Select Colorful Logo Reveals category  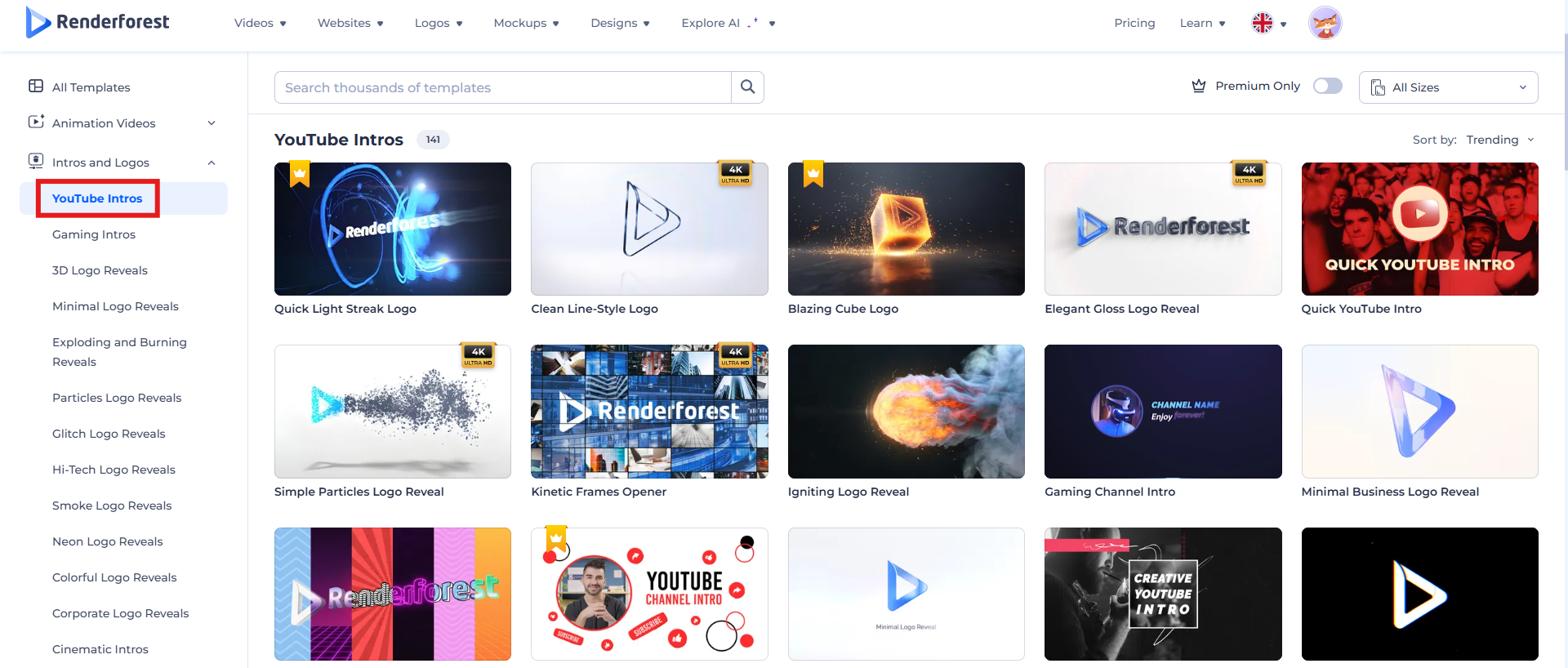114,577
